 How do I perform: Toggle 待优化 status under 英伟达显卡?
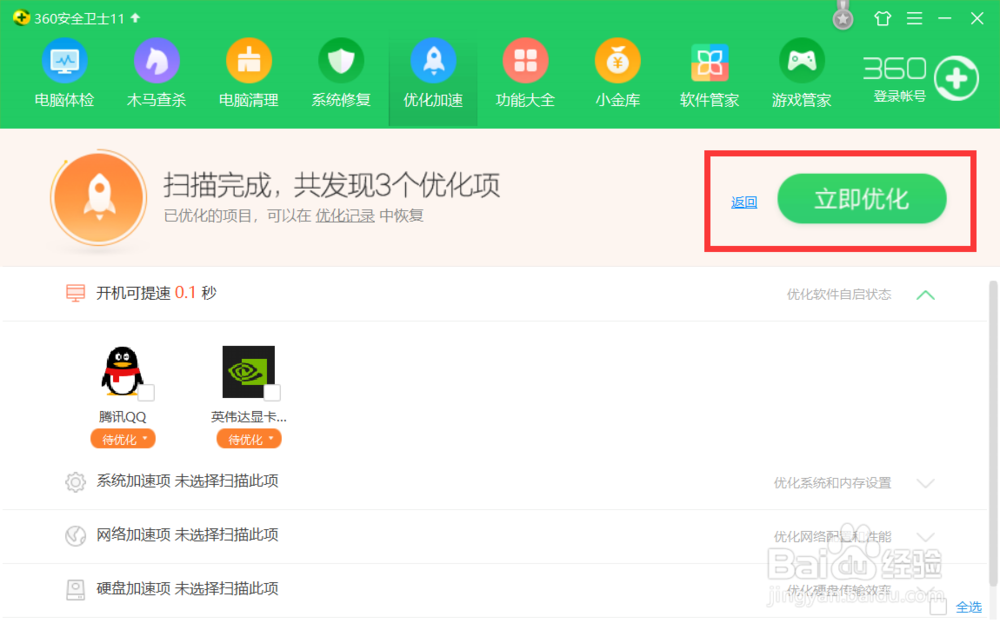point(248,438)
